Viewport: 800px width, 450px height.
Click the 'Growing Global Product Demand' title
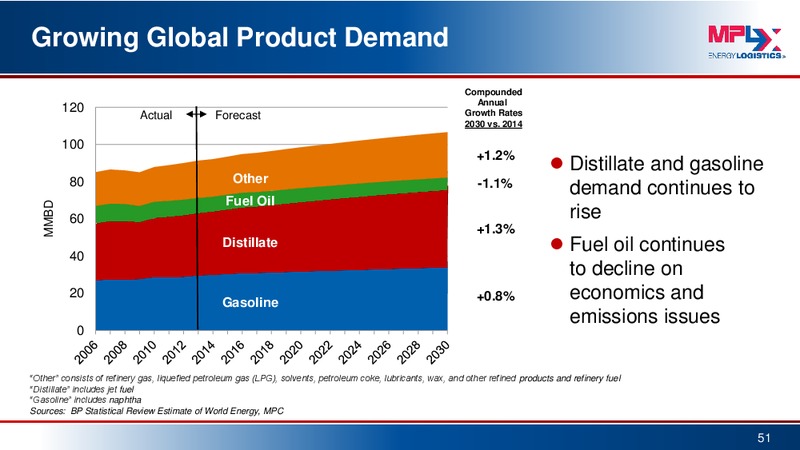click(240, 37)
